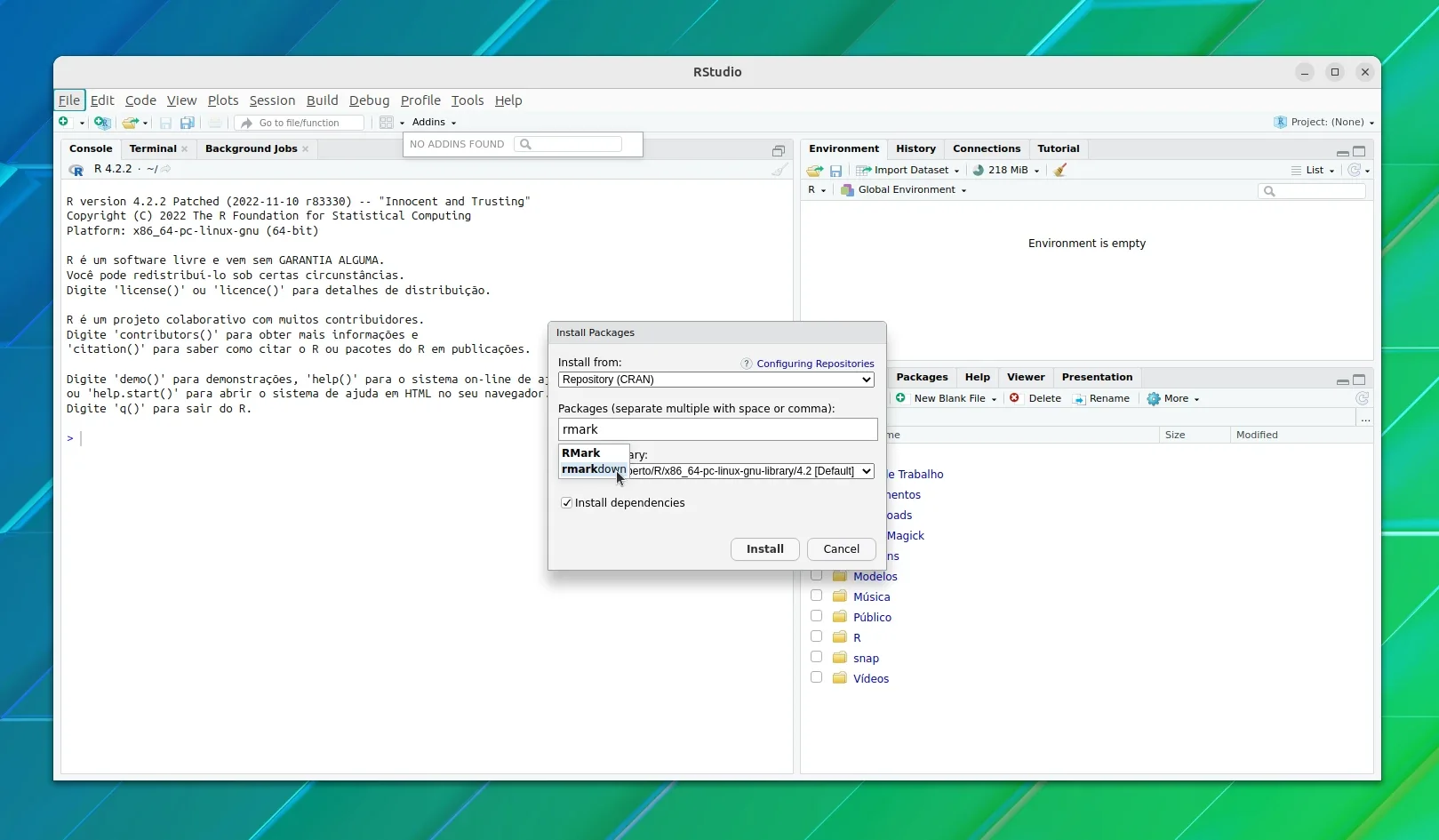1439x840 pixels.
Task: Refresh the Files pane listing
Action: [x=1362, y=398]
